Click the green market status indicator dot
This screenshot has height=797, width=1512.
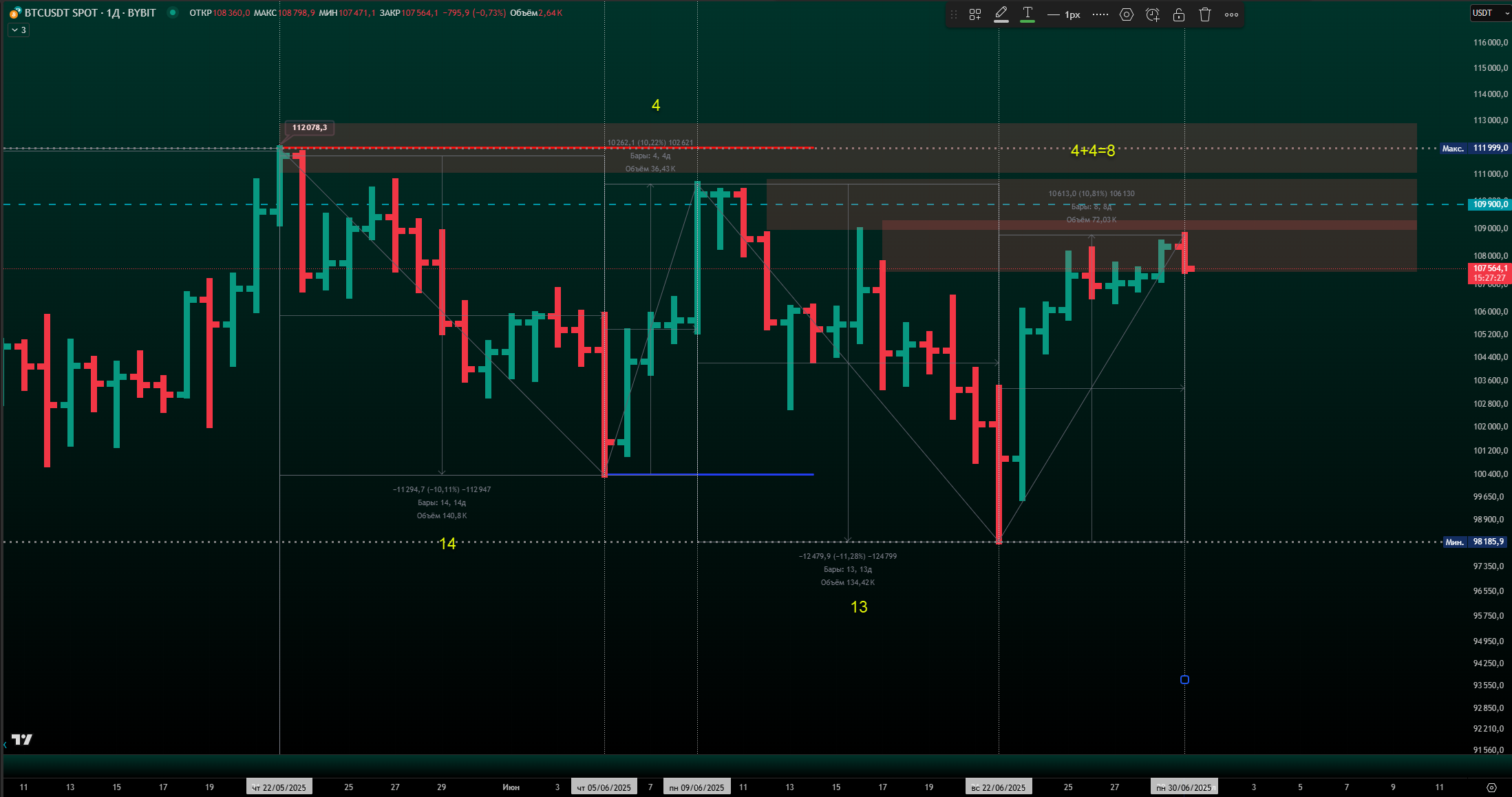(173, 12)
